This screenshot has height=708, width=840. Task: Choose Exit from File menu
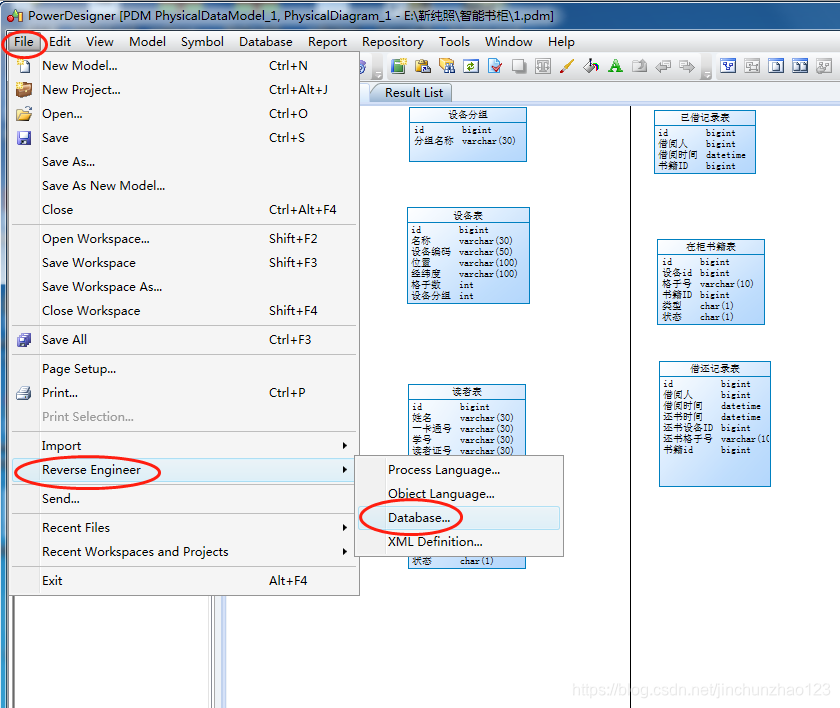click(x=183, y=581)
